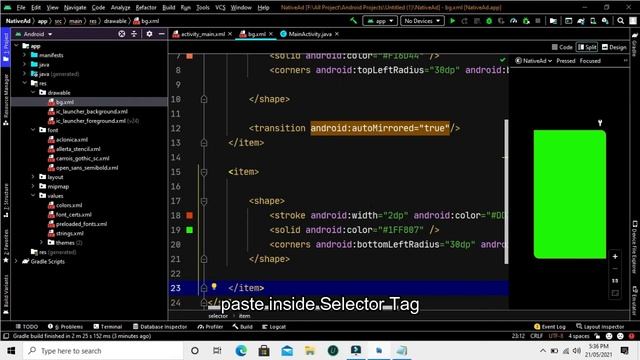Click the Debug app bug icon

489,21
